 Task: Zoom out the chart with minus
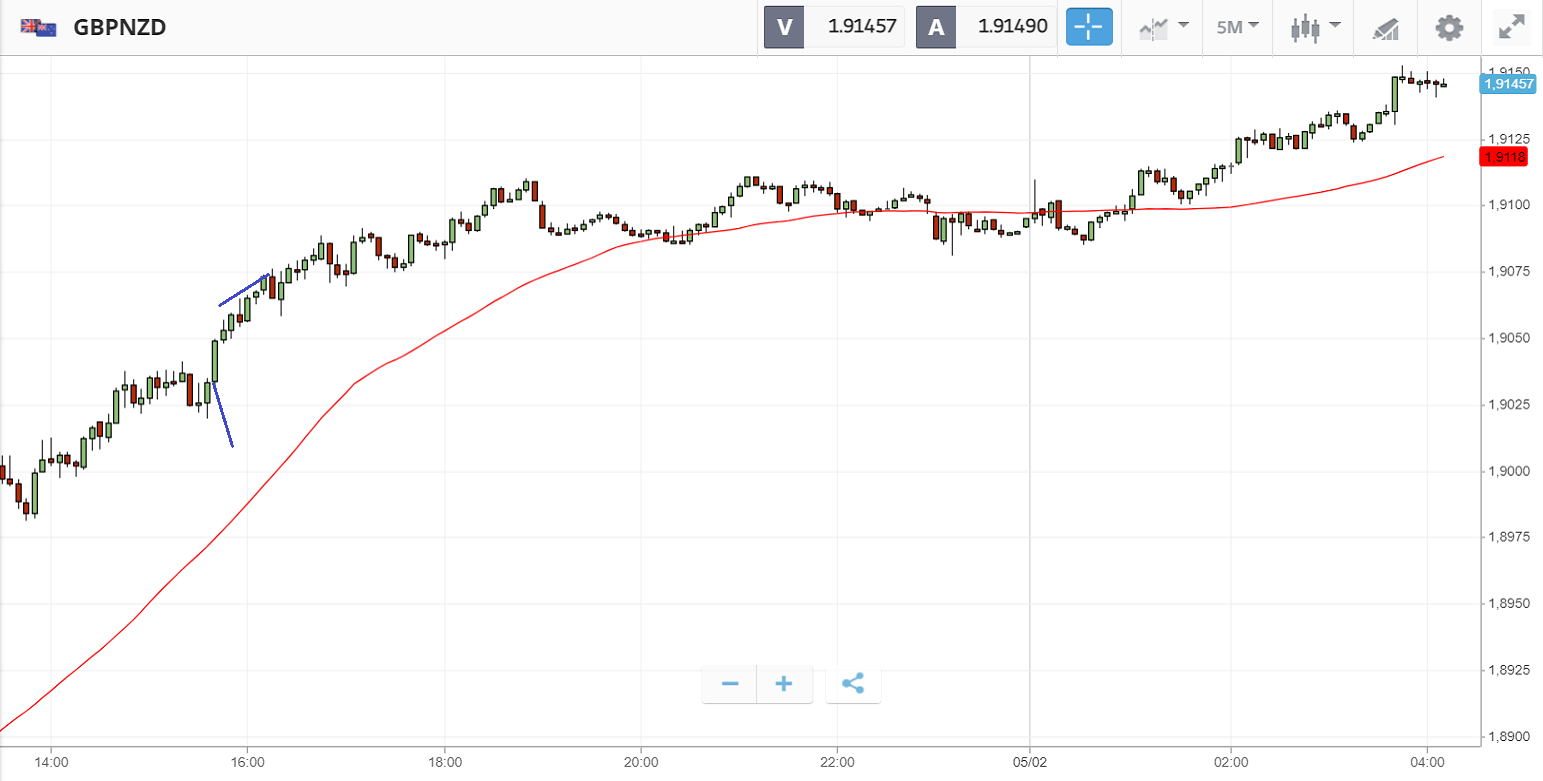pyautogui.click(x=730, y=684)
